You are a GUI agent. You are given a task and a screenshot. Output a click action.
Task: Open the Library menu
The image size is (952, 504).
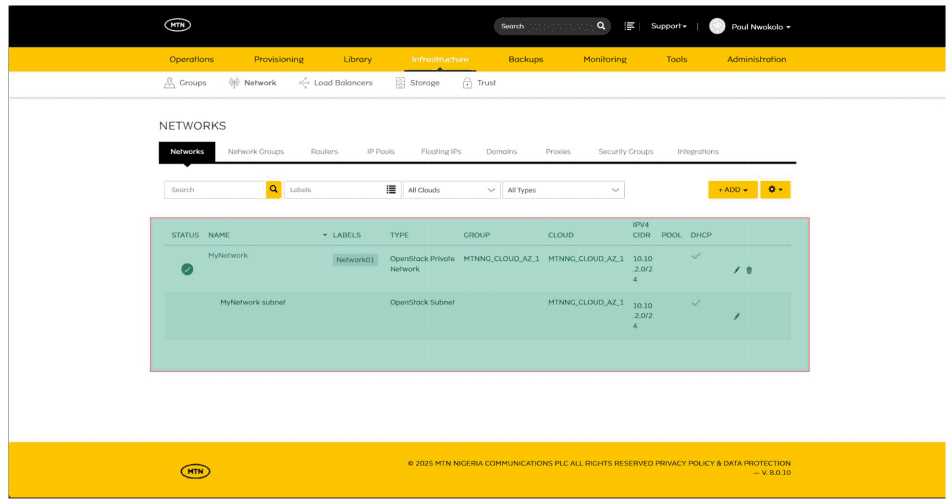pyautogui.click(x=358, y=60)
